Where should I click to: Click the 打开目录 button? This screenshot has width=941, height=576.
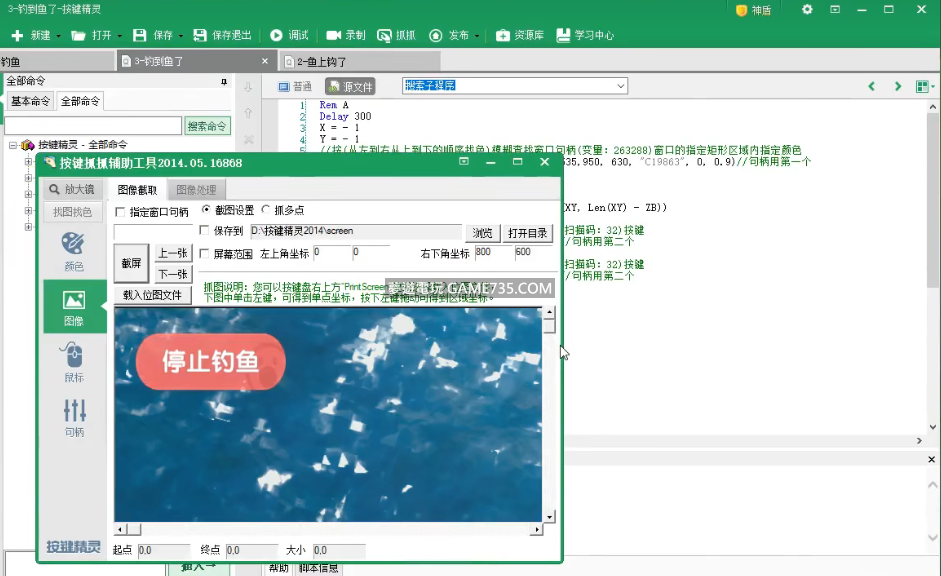click(528, 233)
